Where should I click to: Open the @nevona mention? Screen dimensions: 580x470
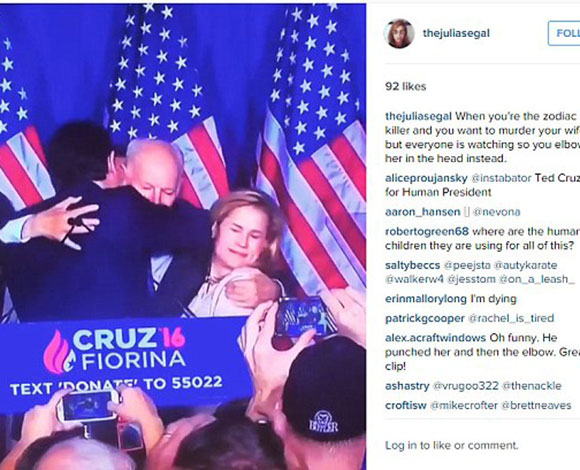click(x=496, y=212)
